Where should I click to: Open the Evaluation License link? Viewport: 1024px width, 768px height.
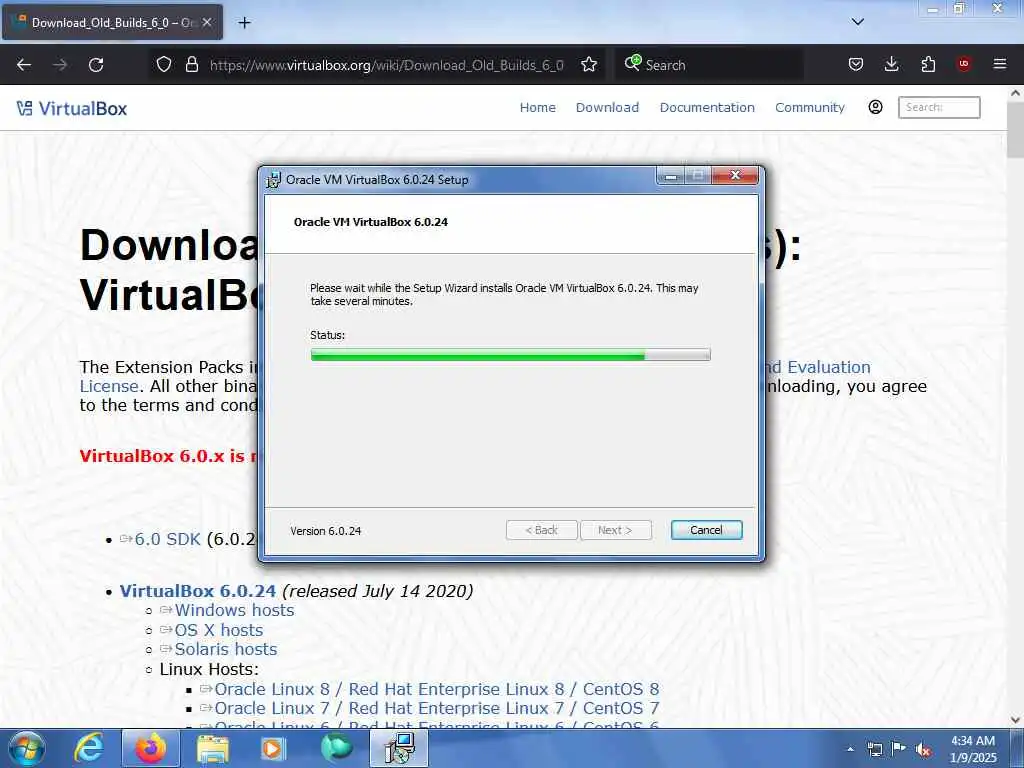point(829,367)
